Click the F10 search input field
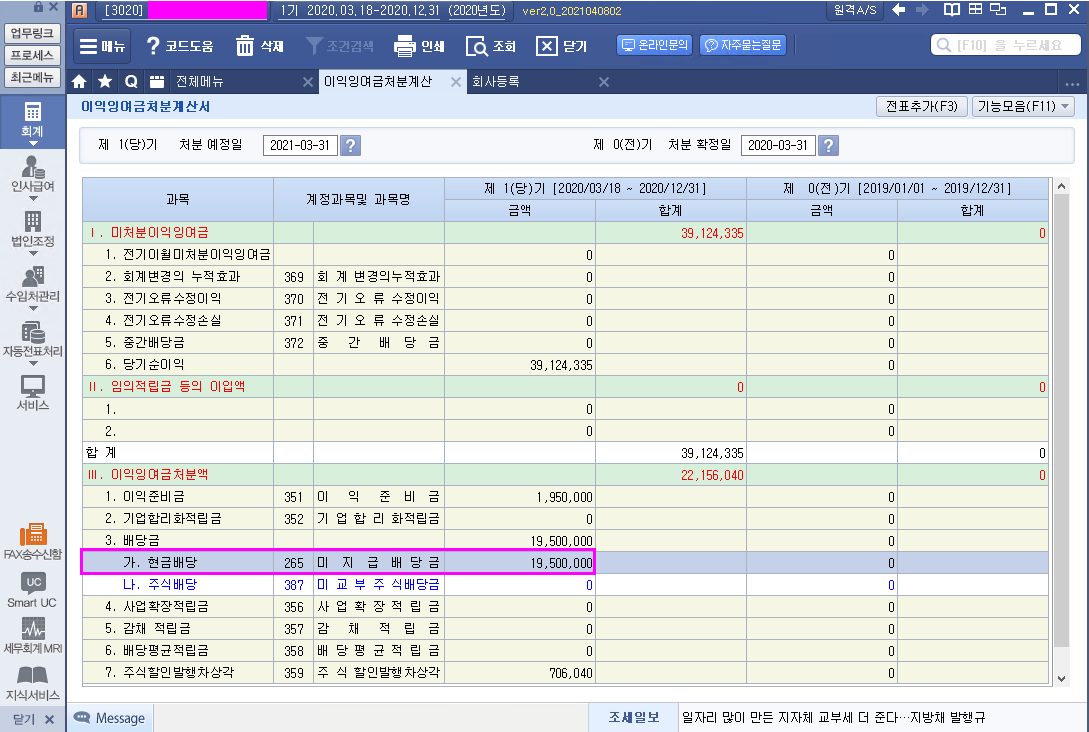This screenshot has height=732, width=1089. [x=1005, y=46]
